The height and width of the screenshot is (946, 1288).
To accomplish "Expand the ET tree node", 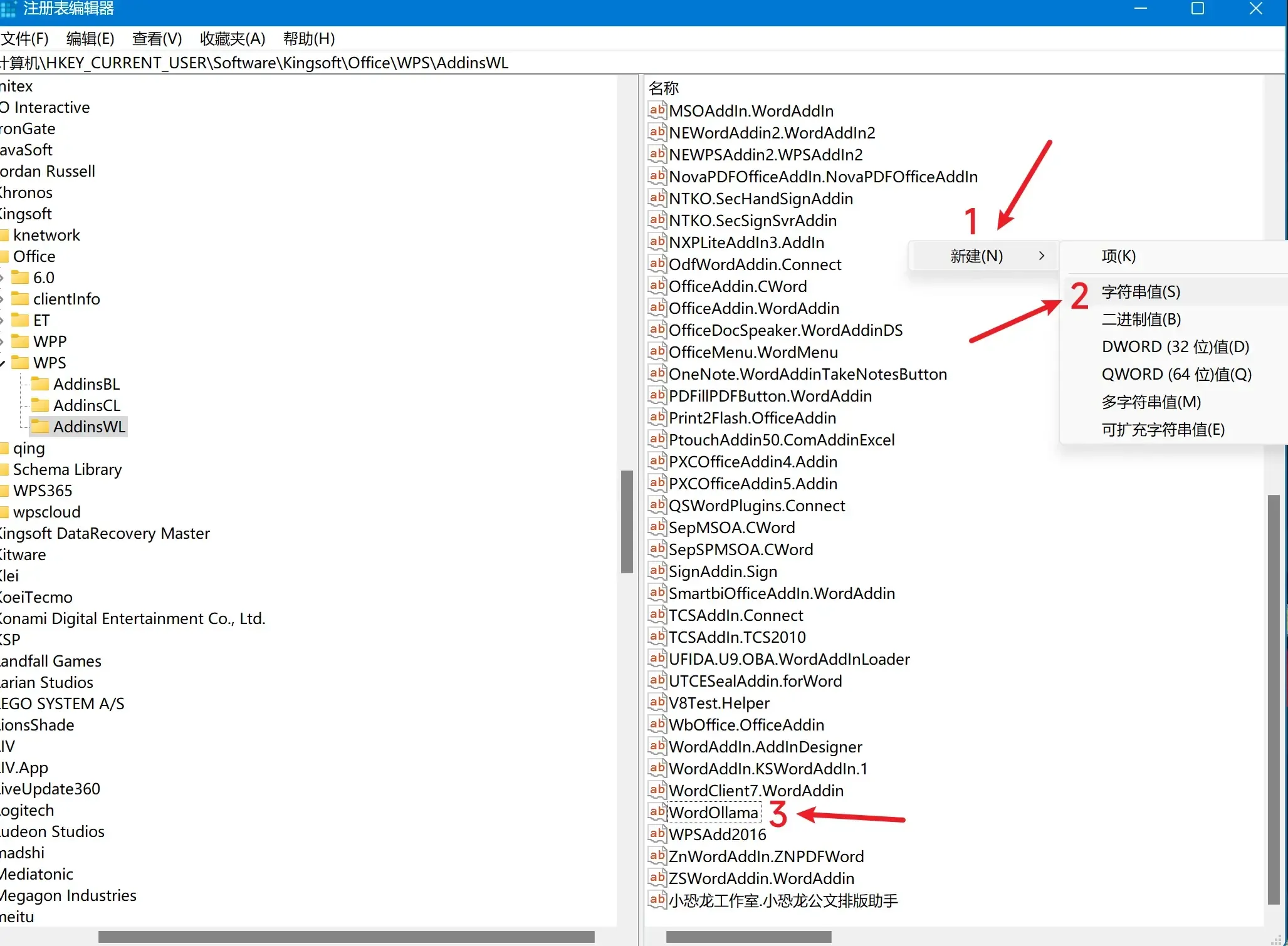I will coord(2,320).
